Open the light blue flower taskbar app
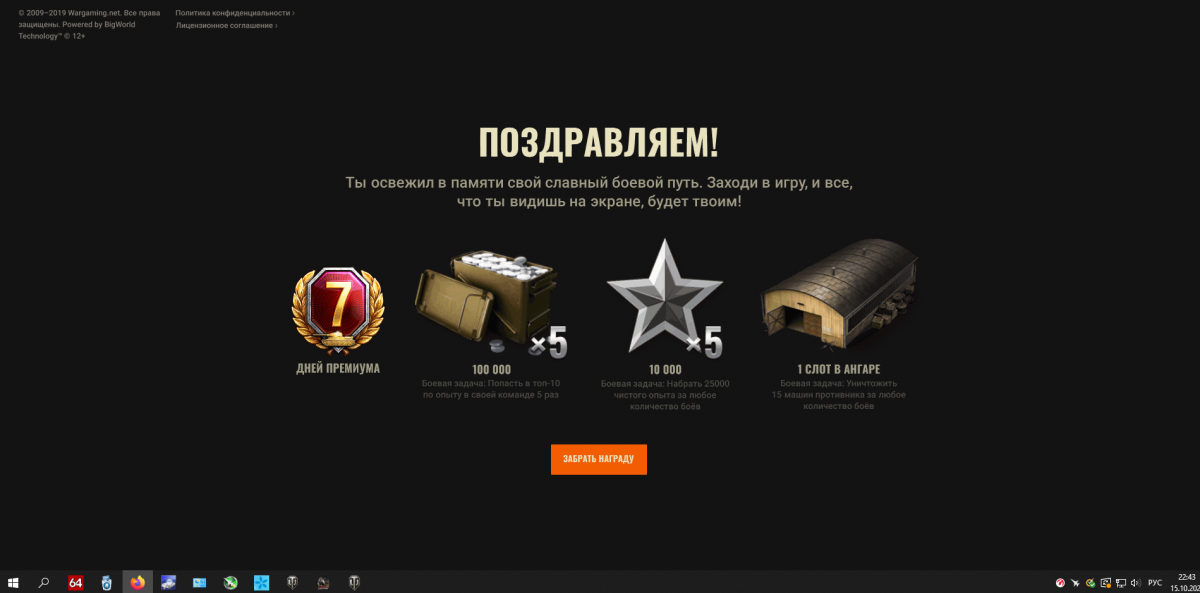This screenshot has height=593, width=1200. point(261,582)
